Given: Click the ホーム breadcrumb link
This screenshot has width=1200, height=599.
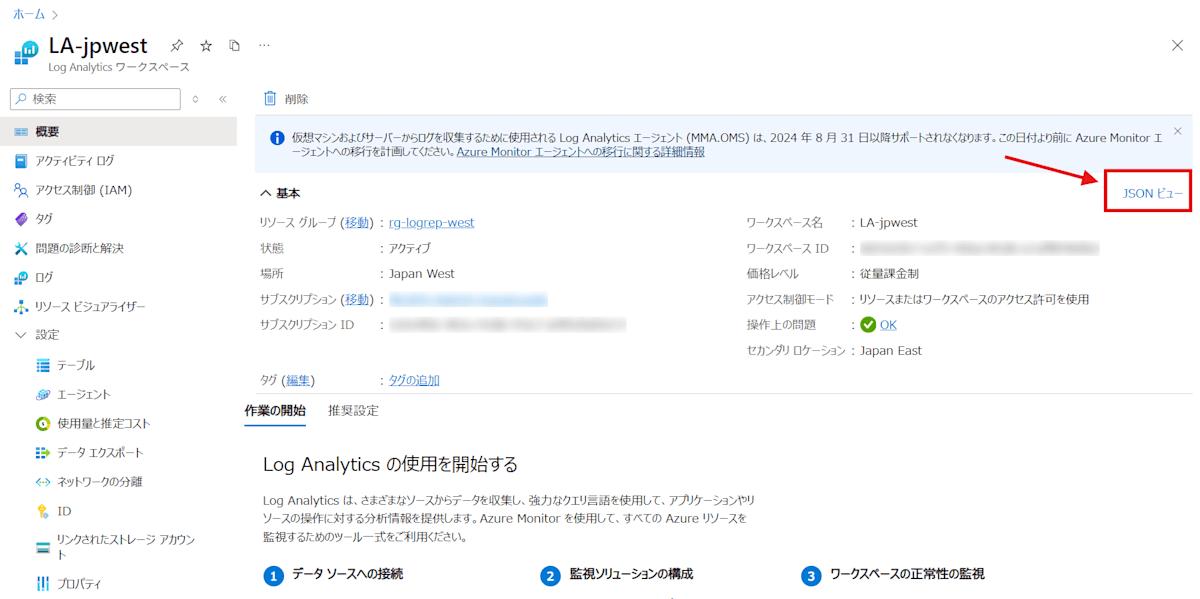Looking at the screenshot, I should [28, 14].
